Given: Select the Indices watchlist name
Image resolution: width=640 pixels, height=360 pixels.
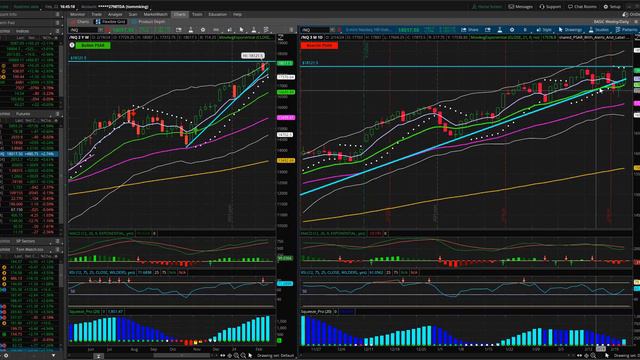Looking at the screenshot, I should pyautogui.click(x=22, y=31).
